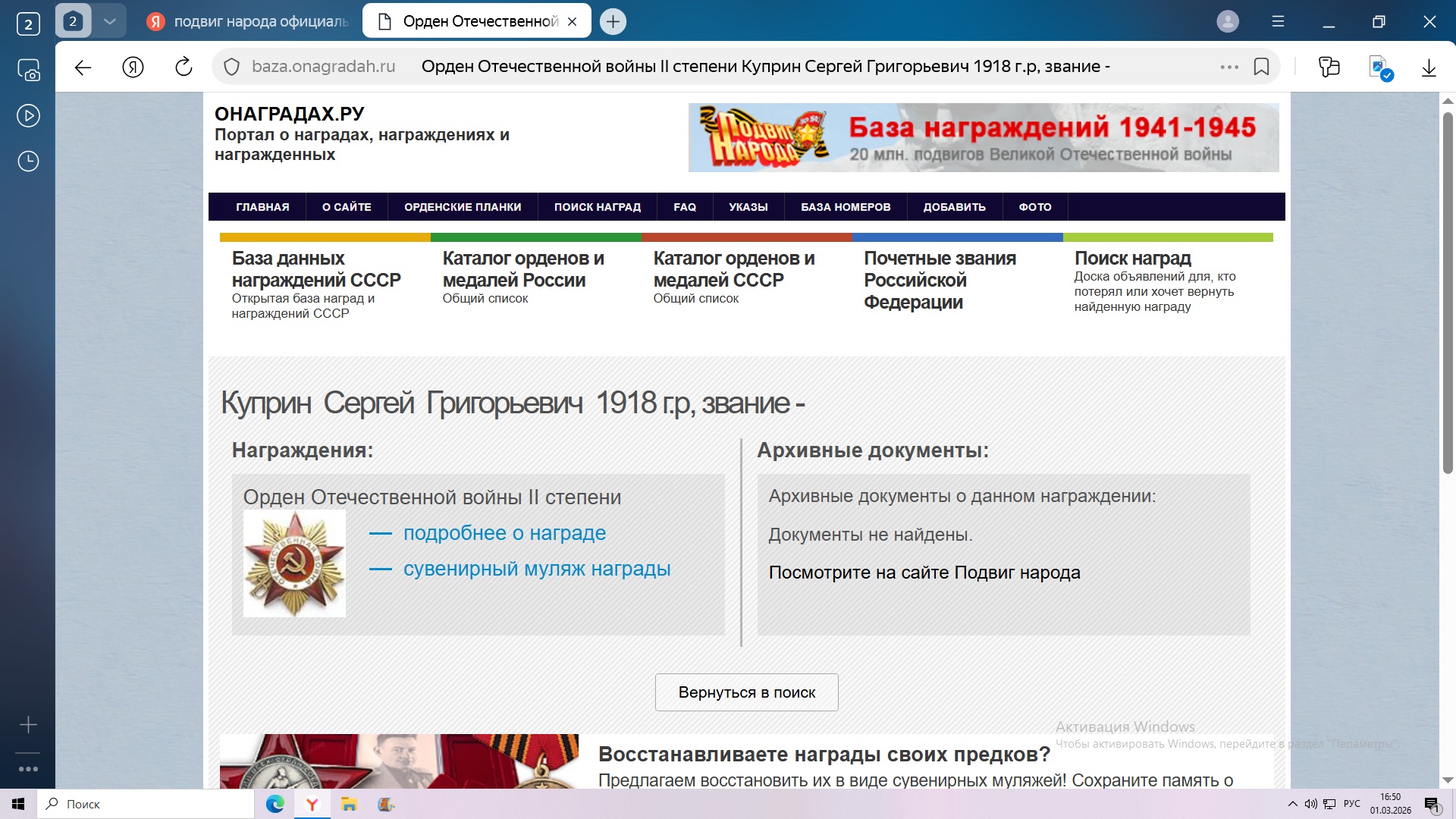Click the page translator icon
Image resolution: width=1456 pixels, height=819 pixels.
[x=1380, y=67]
